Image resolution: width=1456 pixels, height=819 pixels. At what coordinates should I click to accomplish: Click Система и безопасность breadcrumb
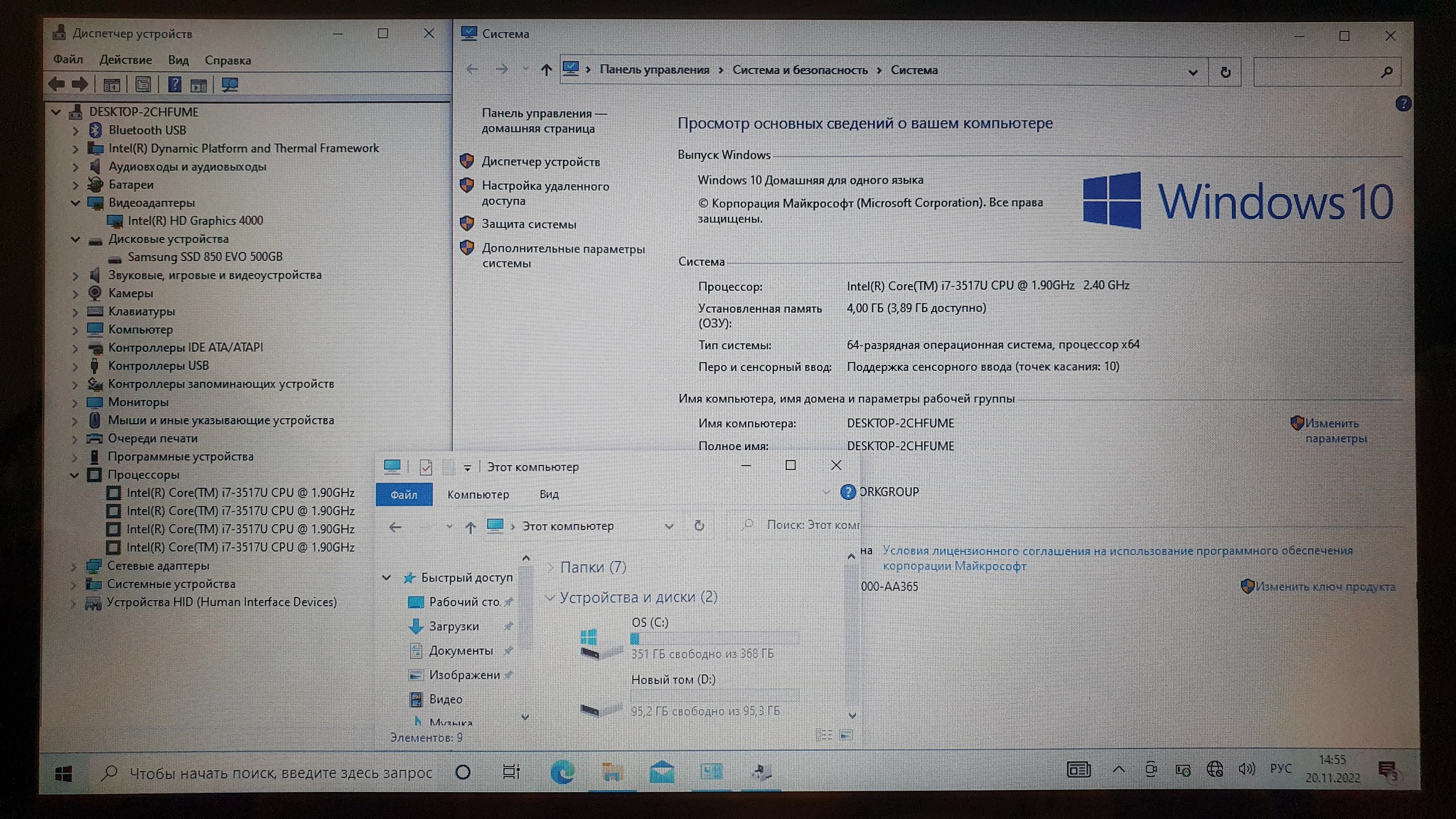800,70
